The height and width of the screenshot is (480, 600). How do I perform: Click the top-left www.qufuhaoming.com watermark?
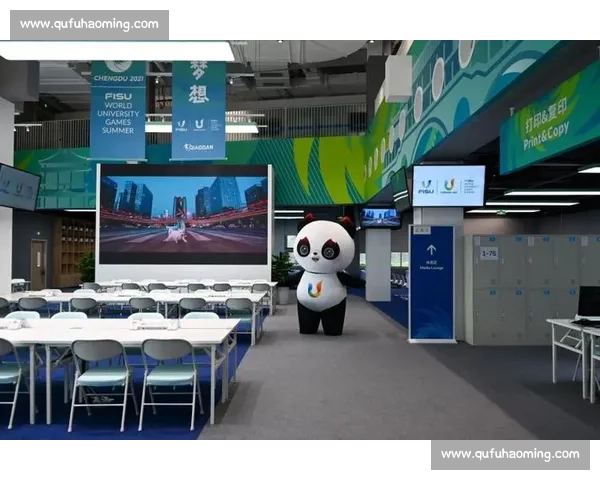tap(90, 24)
